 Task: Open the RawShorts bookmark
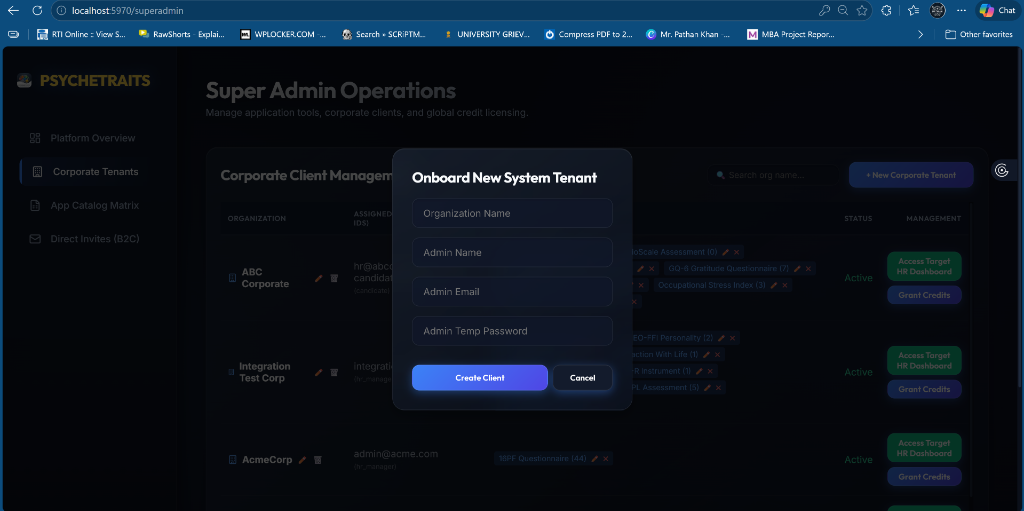182,34
